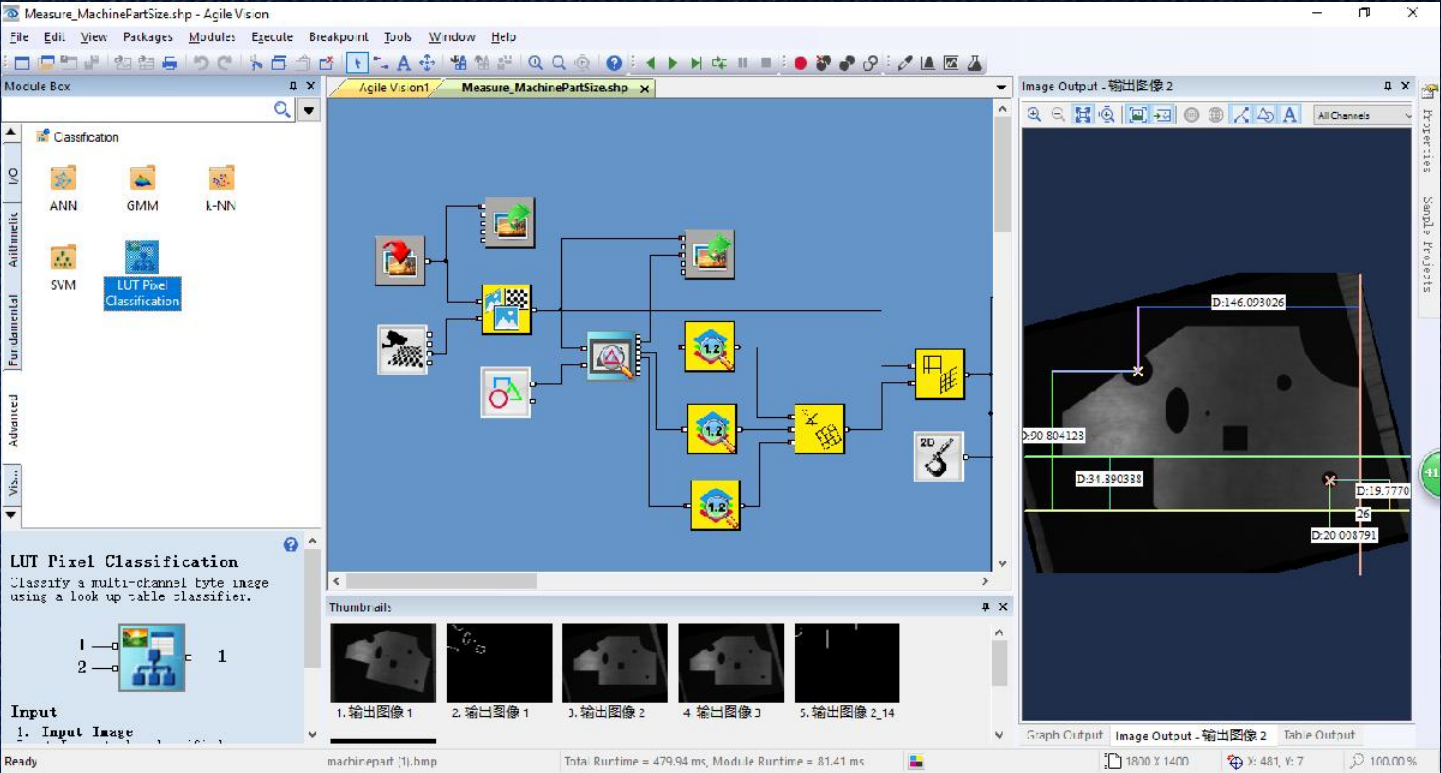
Task: Click the main toolbar zoom in magnifier
Action: click(536, 63)
